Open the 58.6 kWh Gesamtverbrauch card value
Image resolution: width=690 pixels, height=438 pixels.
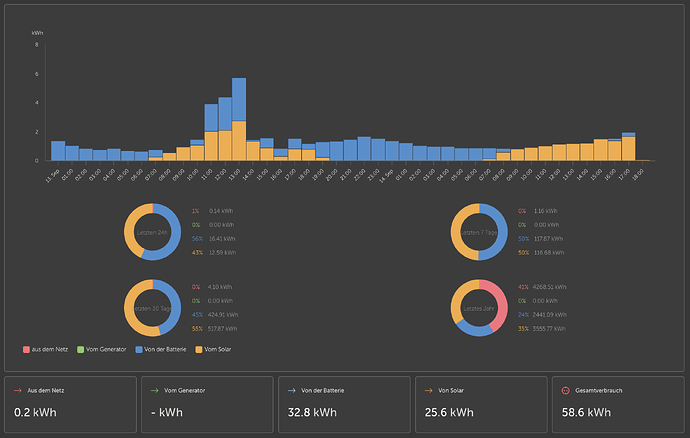point(586,412)
